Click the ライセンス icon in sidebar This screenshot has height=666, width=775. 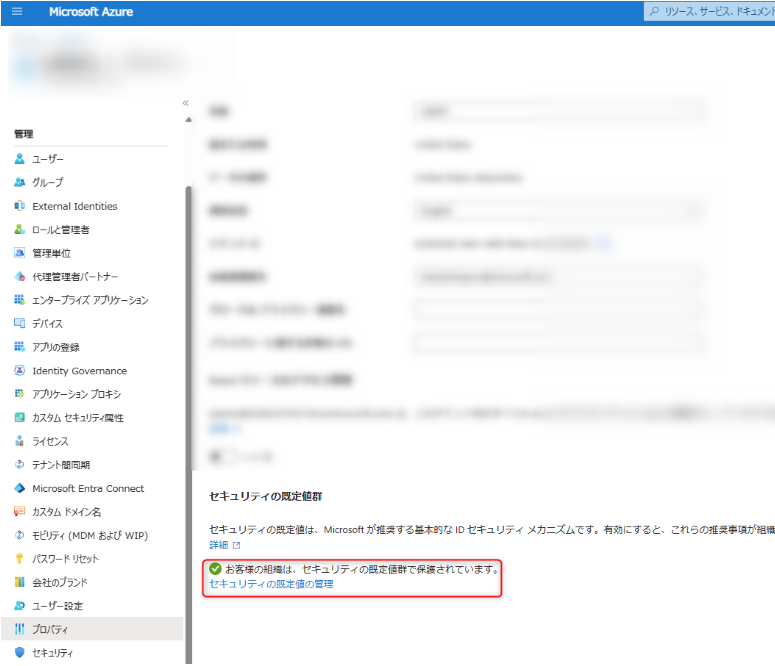[x=20, y=441]
